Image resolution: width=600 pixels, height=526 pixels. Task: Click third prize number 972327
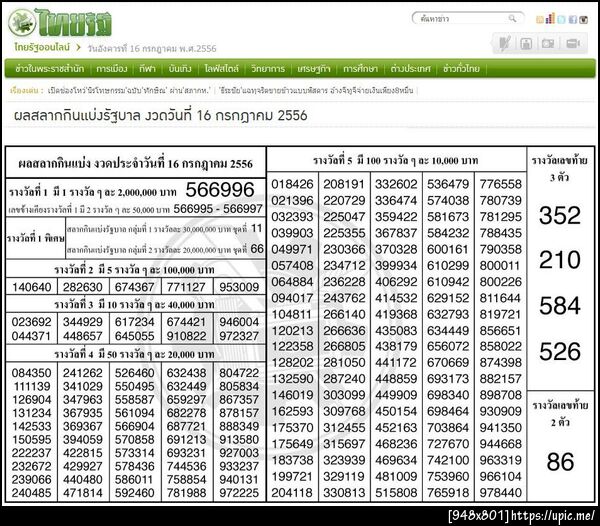point(239,336)
